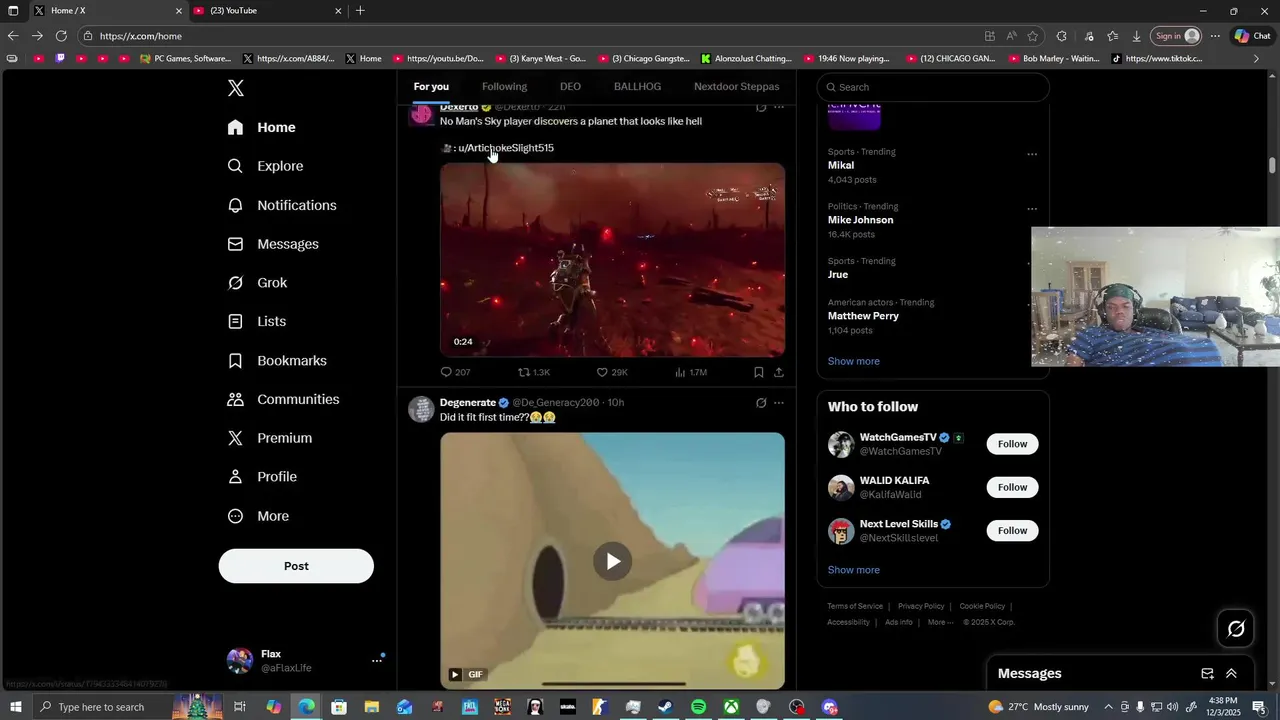Open Messages envelope in sidebar
The height and width of the screenshot is (720, 1280).
click(235, 244)
